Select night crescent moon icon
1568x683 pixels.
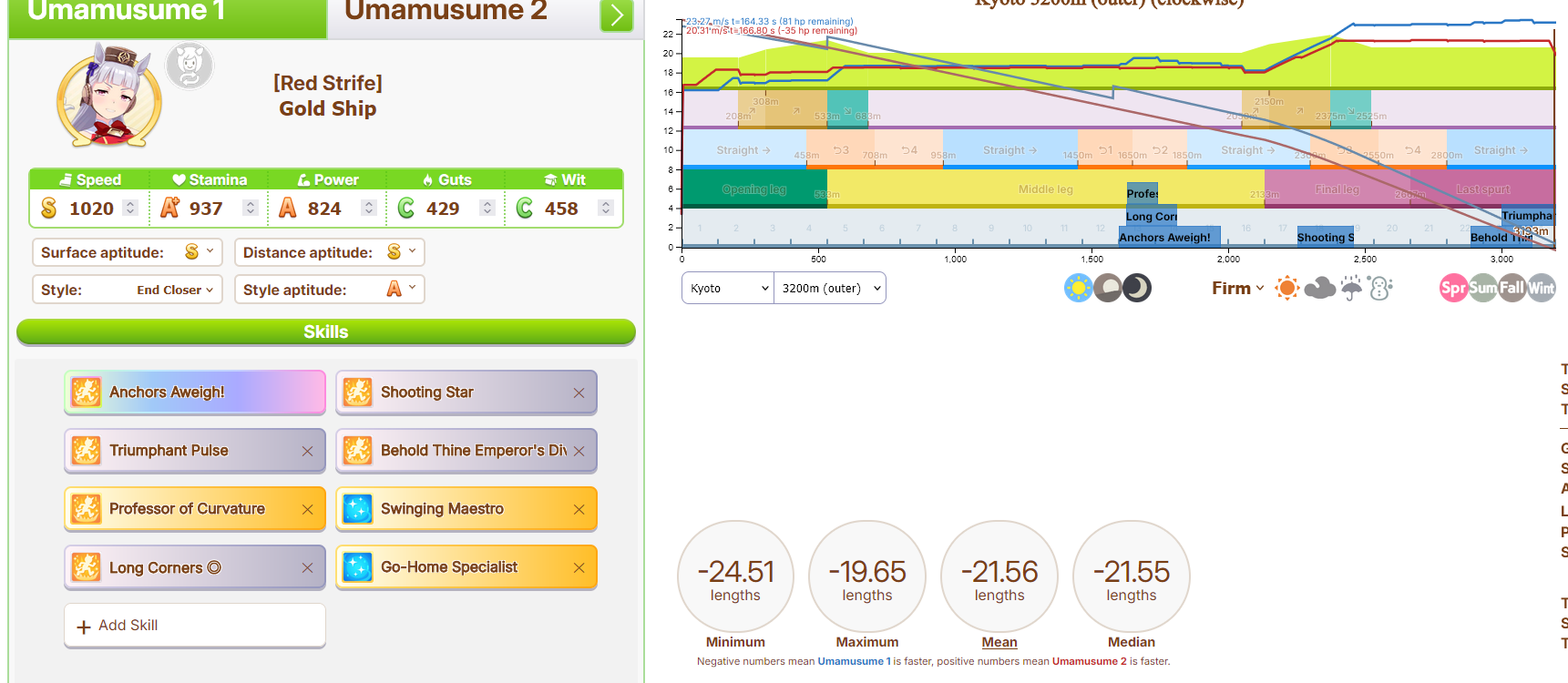tap(1137, 289)
